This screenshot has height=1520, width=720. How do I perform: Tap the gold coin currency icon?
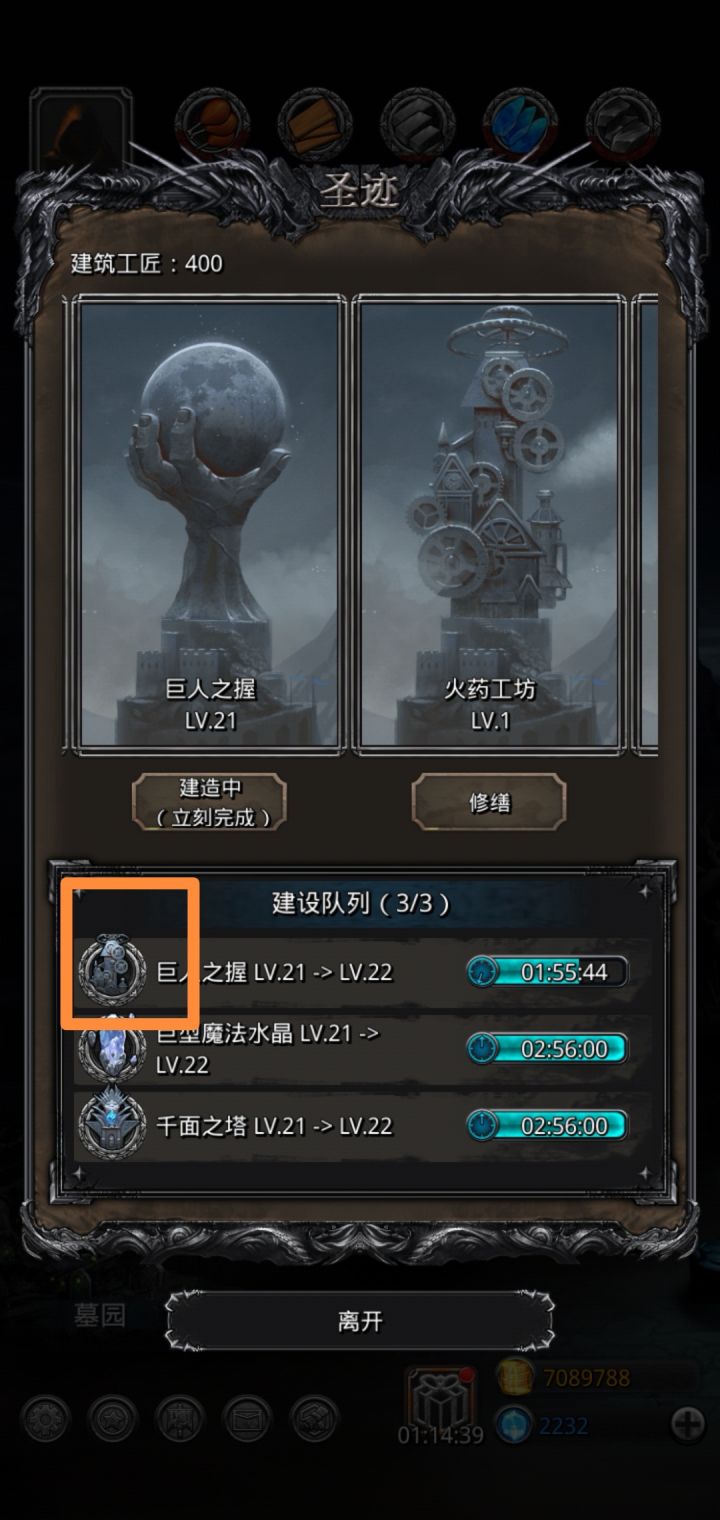coord(515,1377)
